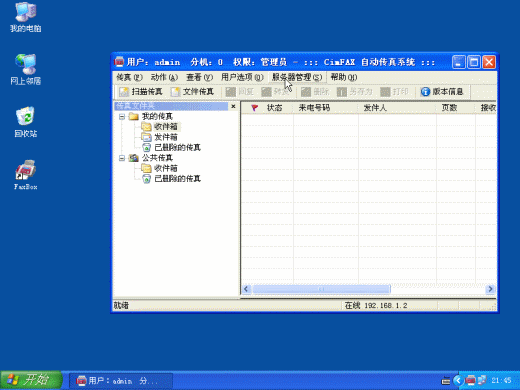Close the 传真文件夹 panel
This screenshot has width=520, height=390.
tap(233, 106)
